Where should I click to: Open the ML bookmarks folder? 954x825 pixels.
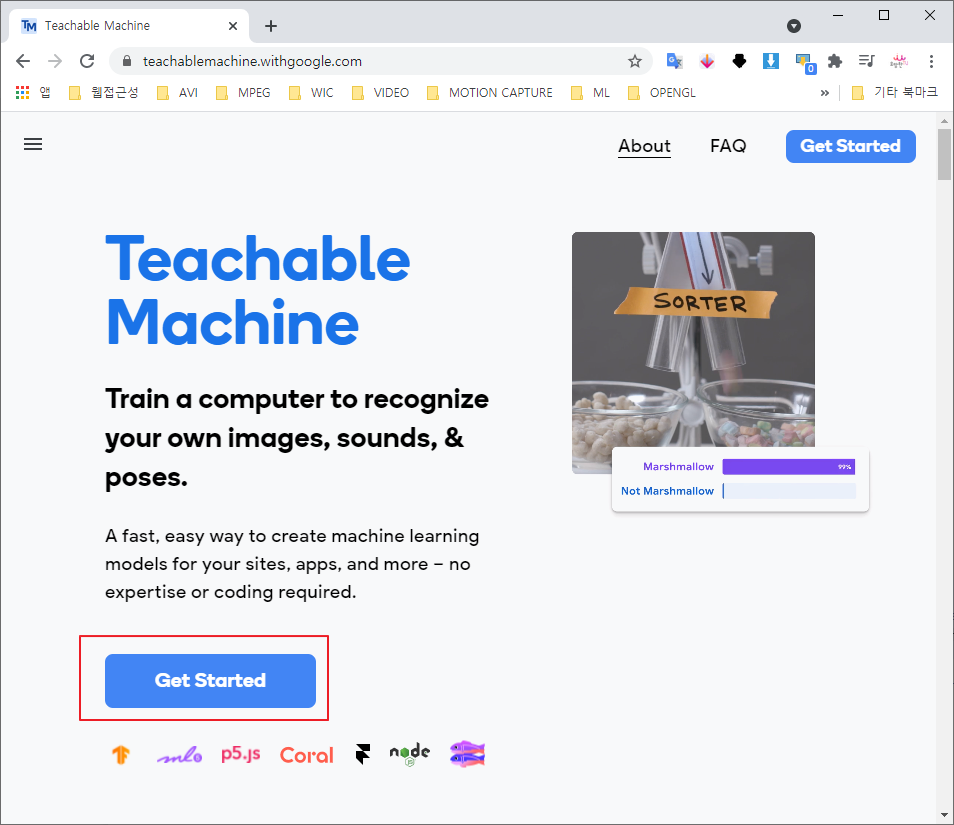pos(590,92)
